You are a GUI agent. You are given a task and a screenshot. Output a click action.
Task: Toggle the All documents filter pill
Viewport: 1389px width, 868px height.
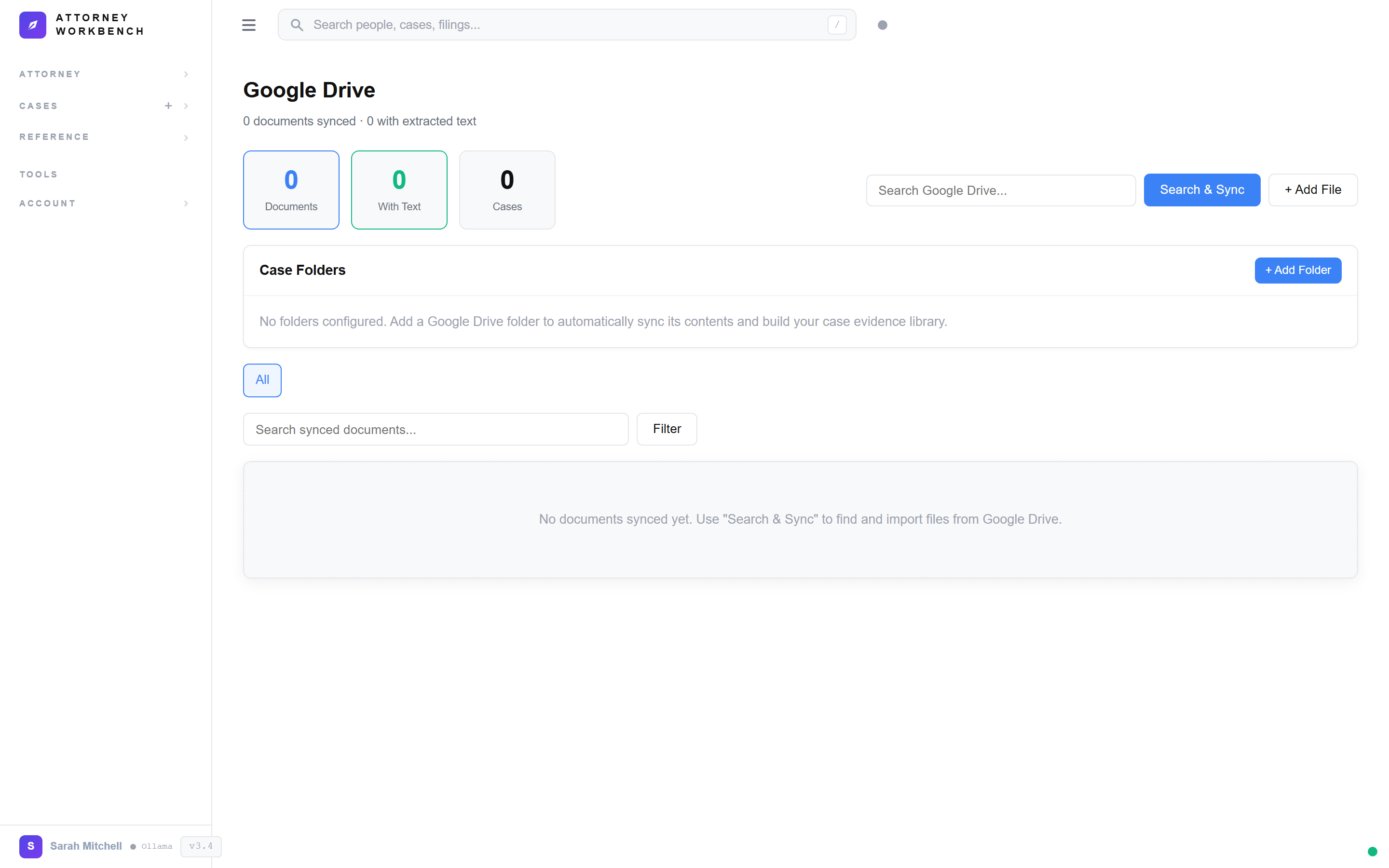[262, 380]
